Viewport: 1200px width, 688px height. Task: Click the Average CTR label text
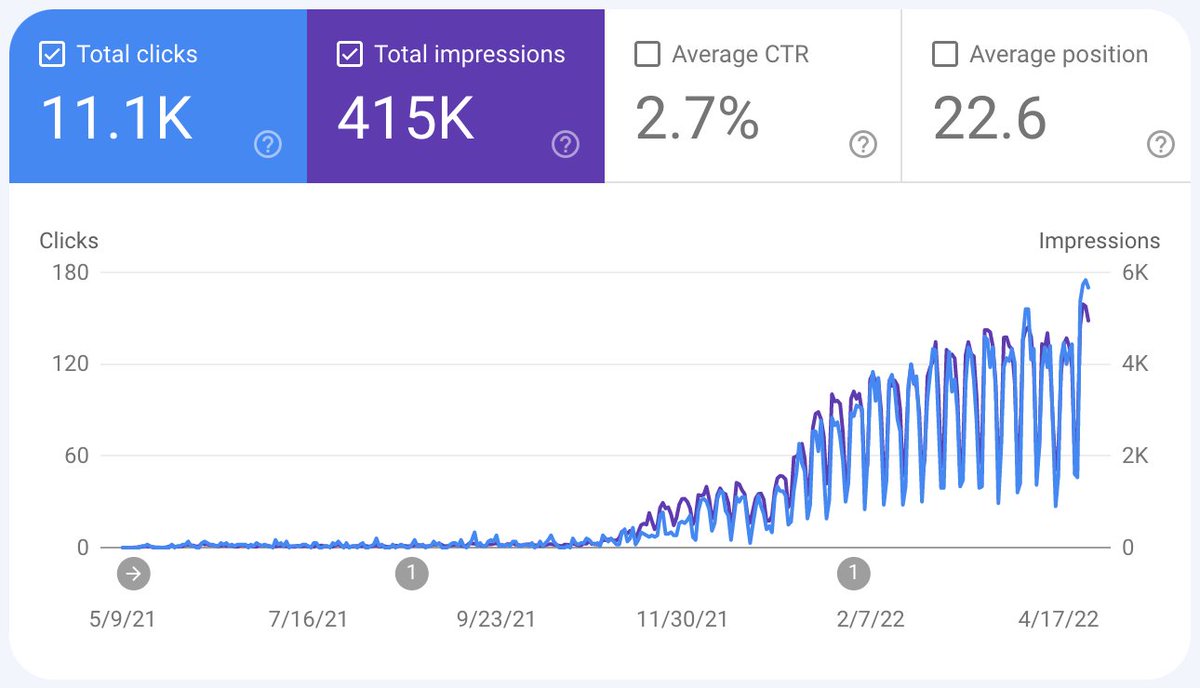[740, 54]
